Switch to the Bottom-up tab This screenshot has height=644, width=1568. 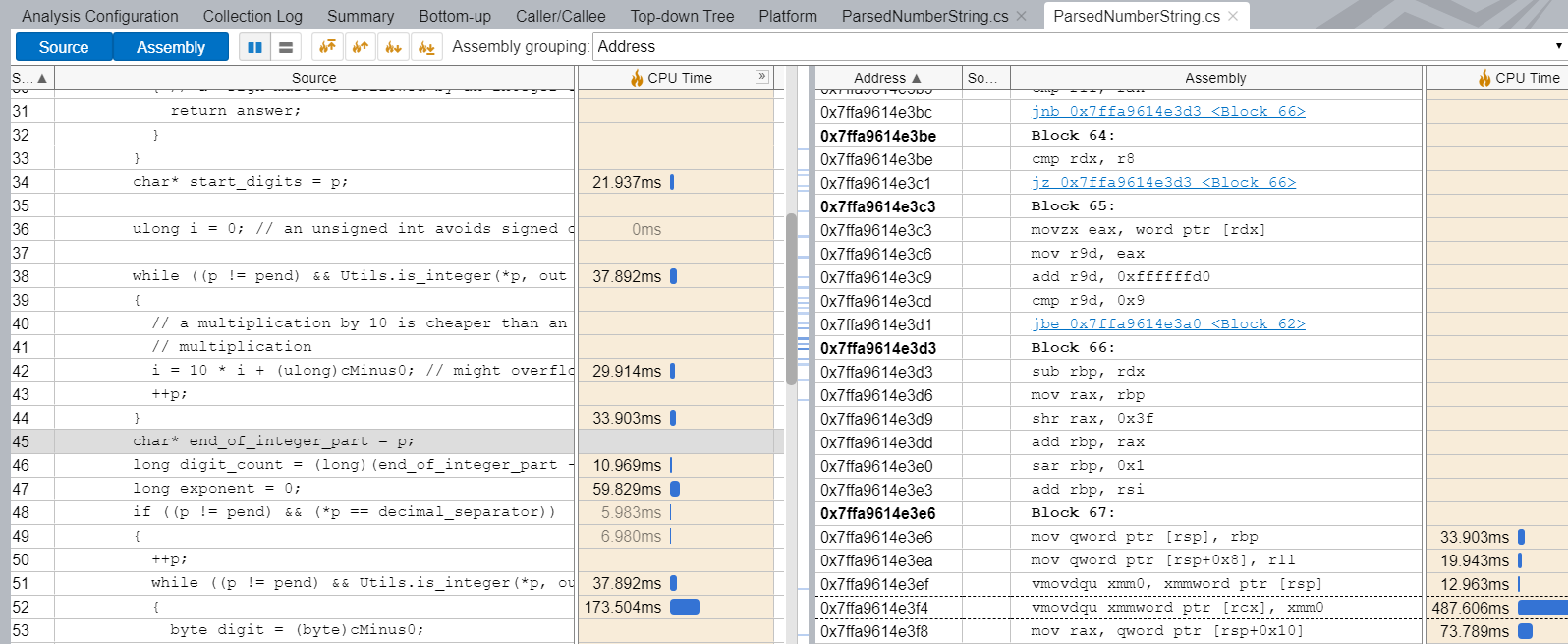(455, 16)
